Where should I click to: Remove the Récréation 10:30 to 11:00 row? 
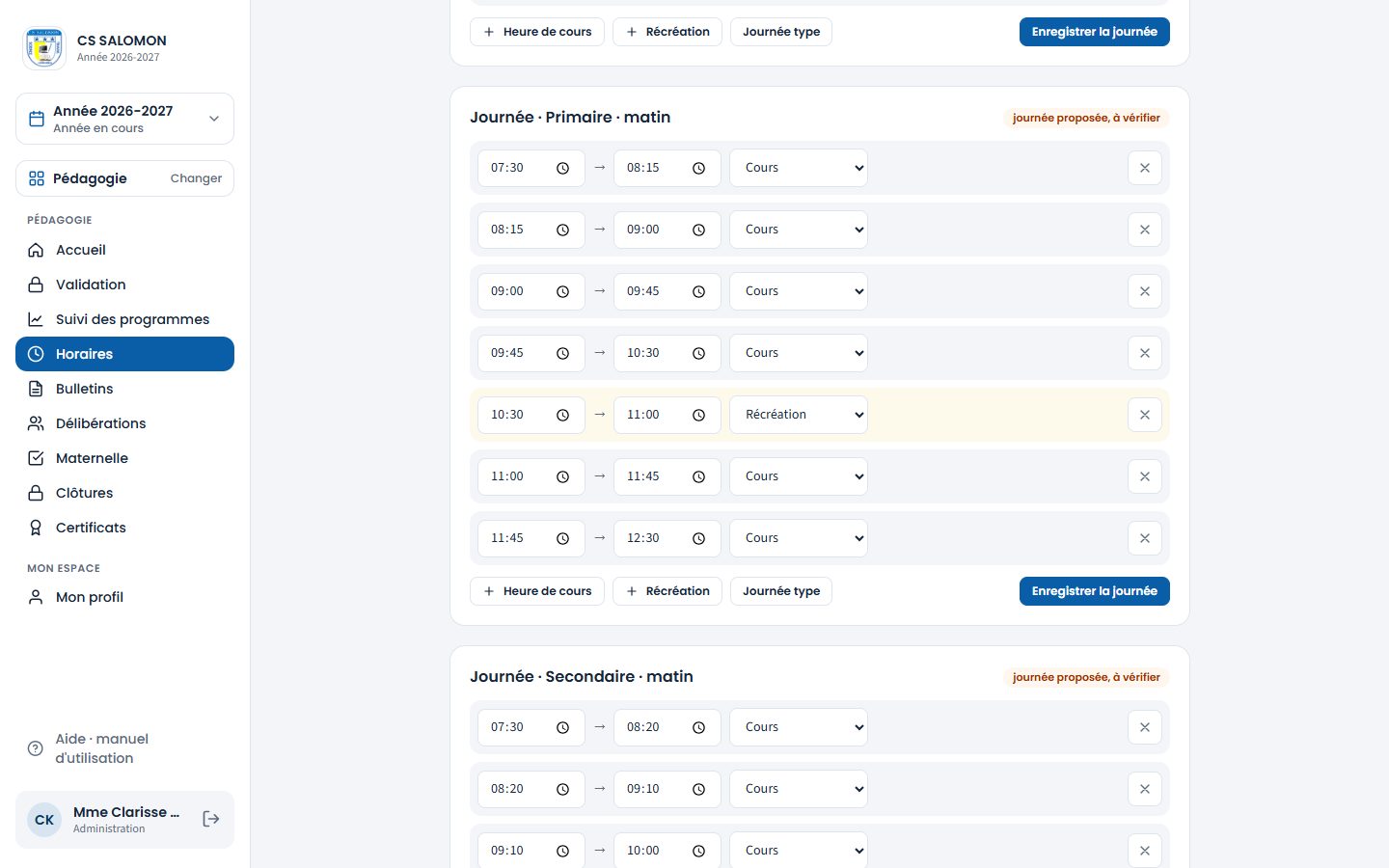click(1145, 415)
